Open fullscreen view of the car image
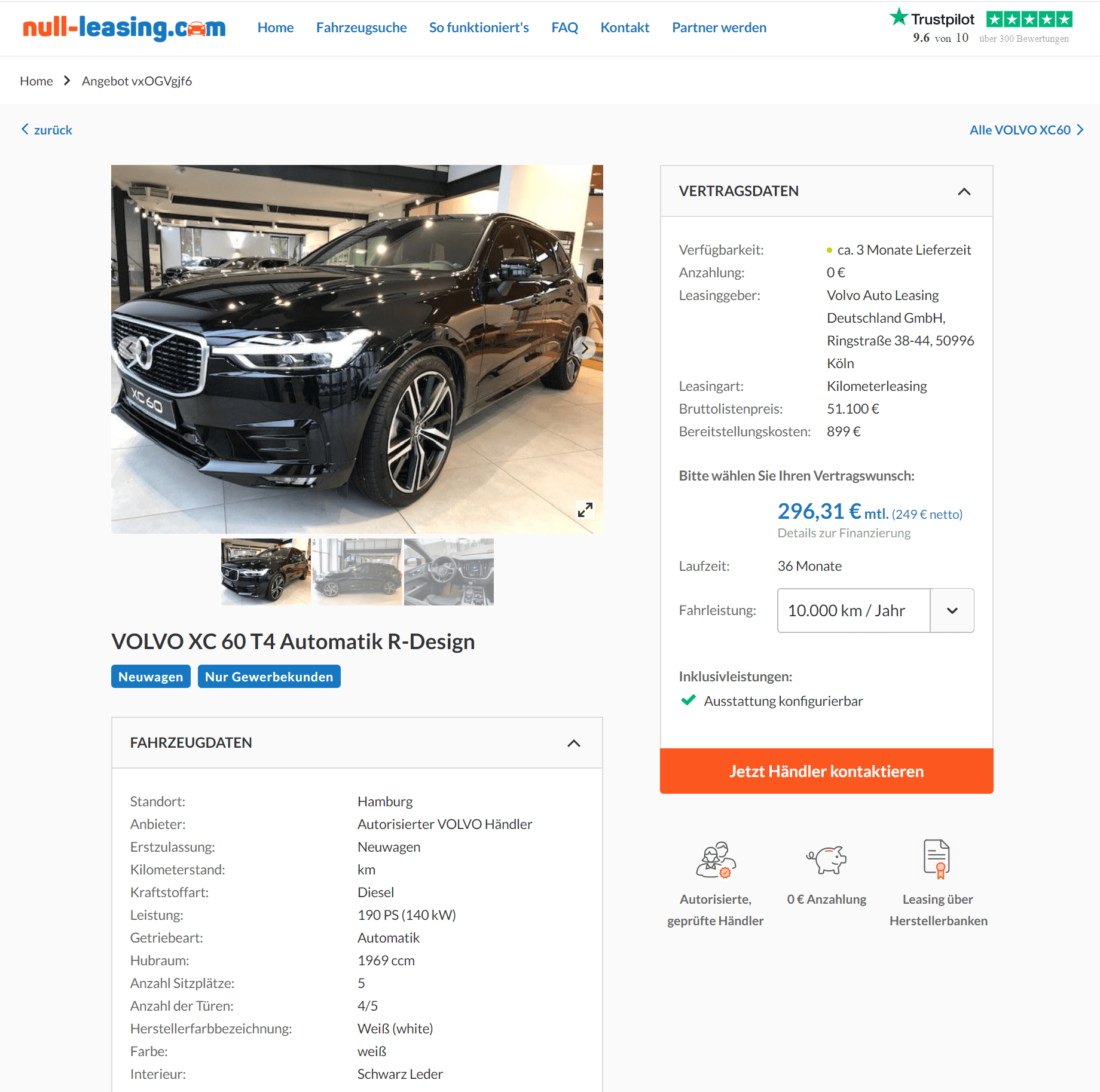 coord(585,509)
